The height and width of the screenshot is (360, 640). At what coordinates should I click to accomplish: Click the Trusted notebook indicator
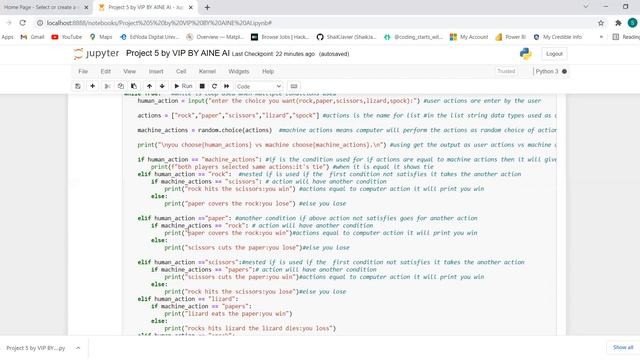[x=506, y=71]
